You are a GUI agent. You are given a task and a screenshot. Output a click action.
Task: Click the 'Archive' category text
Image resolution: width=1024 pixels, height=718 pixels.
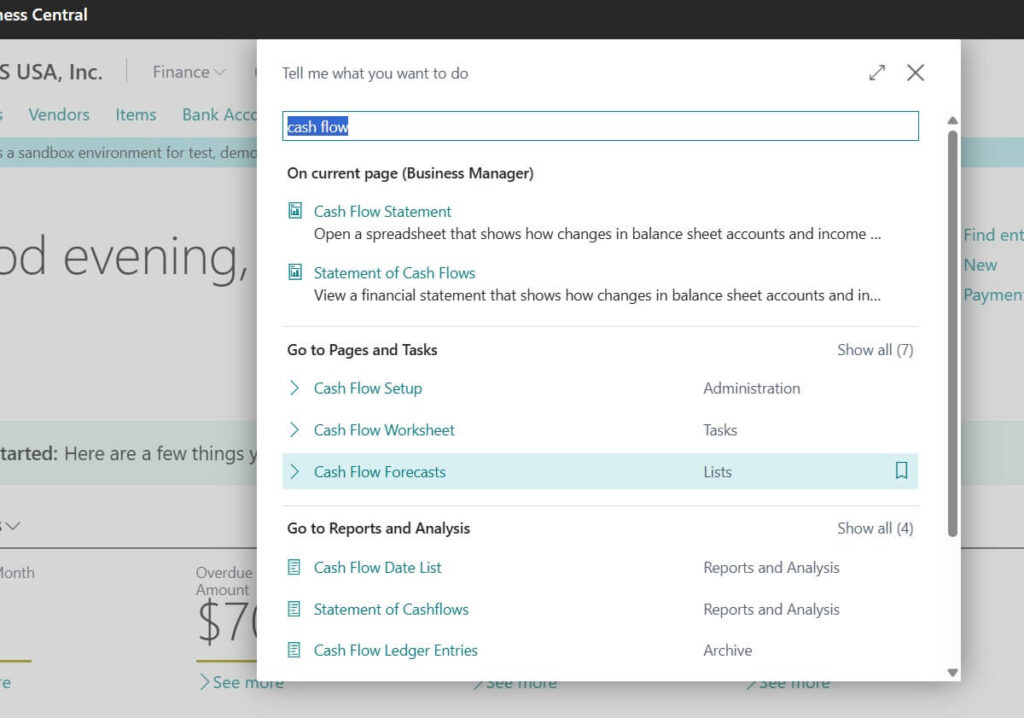click(728, 651)
